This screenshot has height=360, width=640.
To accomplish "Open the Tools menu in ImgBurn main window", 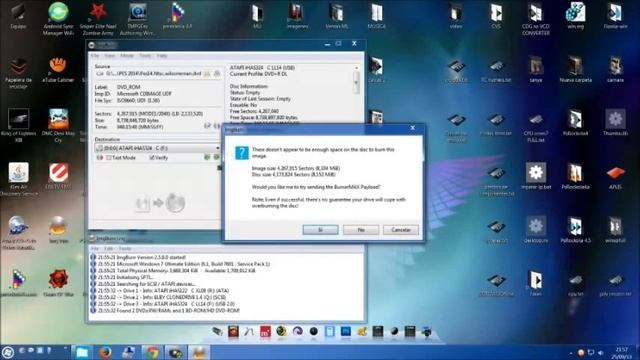I will coord(145,56).
